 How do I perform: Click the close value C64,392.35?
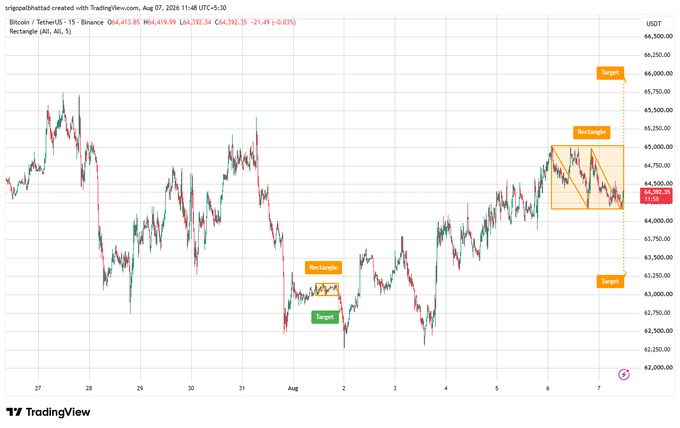click(231, 22)
